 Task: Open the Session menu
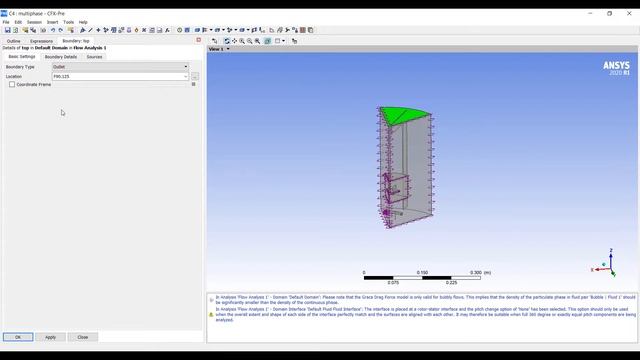(x=34, y=22)
